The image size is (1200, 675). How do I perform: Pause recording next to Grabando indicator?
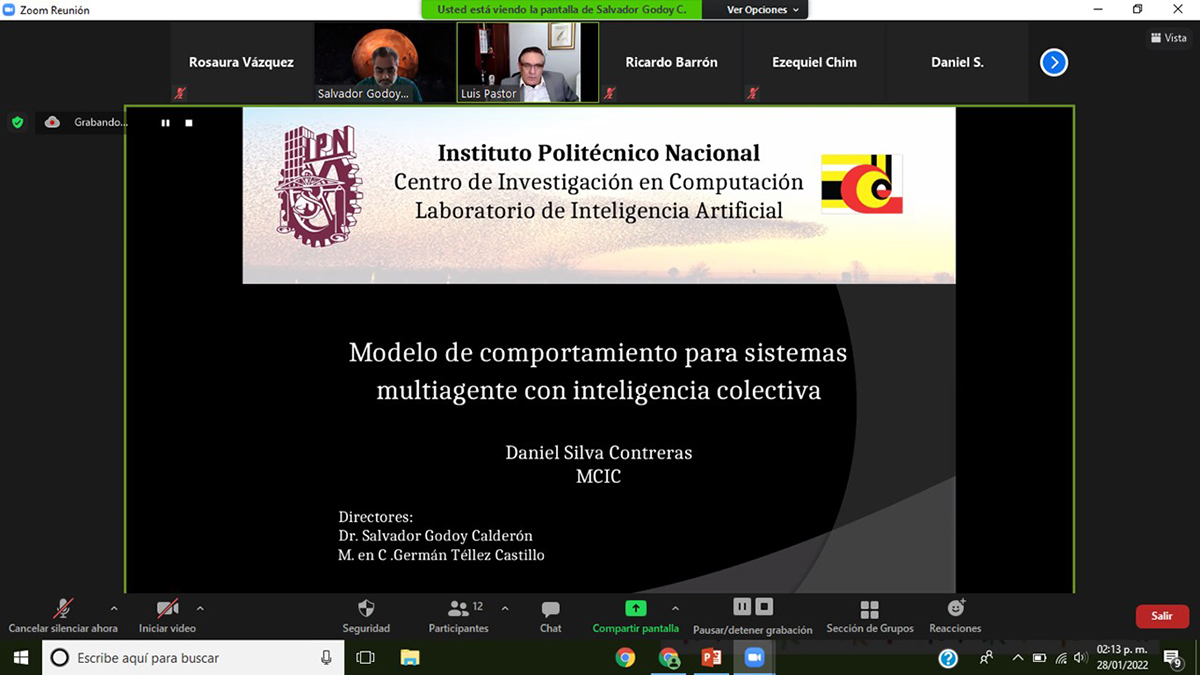tap(166, 123)
